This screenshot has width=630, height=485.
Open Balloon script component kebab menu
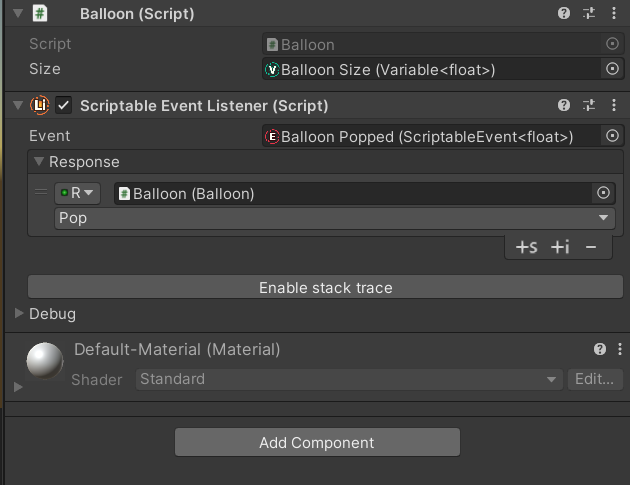click(614, 13)
